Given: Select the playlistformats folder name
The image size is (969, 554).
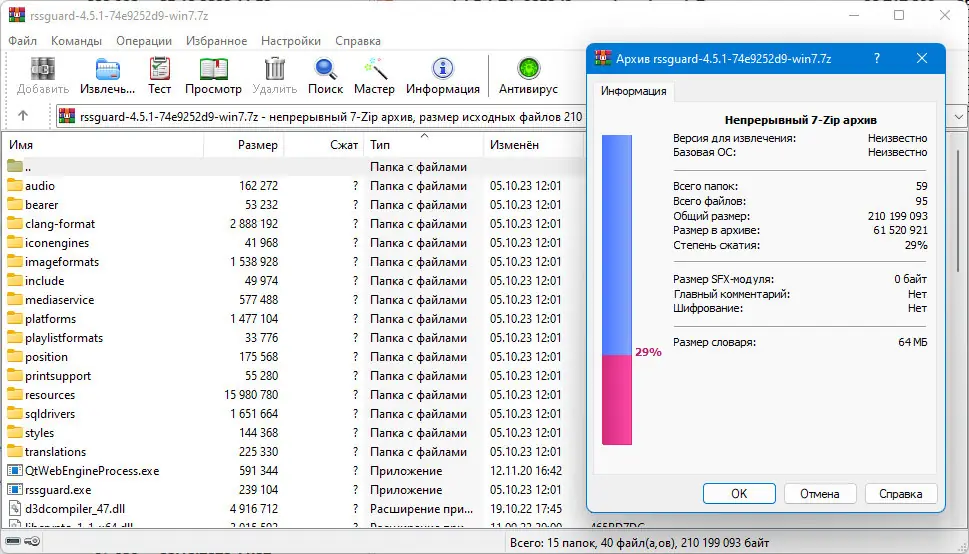Looking at the screenshot, I should coord(64,338).
